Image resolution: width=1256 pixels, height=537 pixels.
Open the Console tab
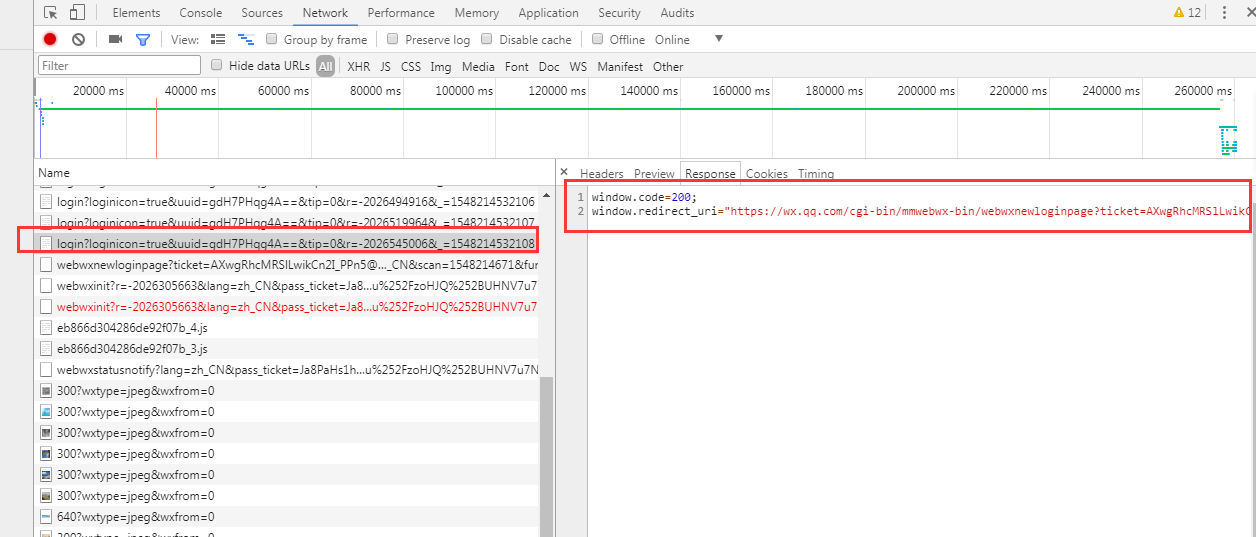pyautogui.click(x=201, y=13)
